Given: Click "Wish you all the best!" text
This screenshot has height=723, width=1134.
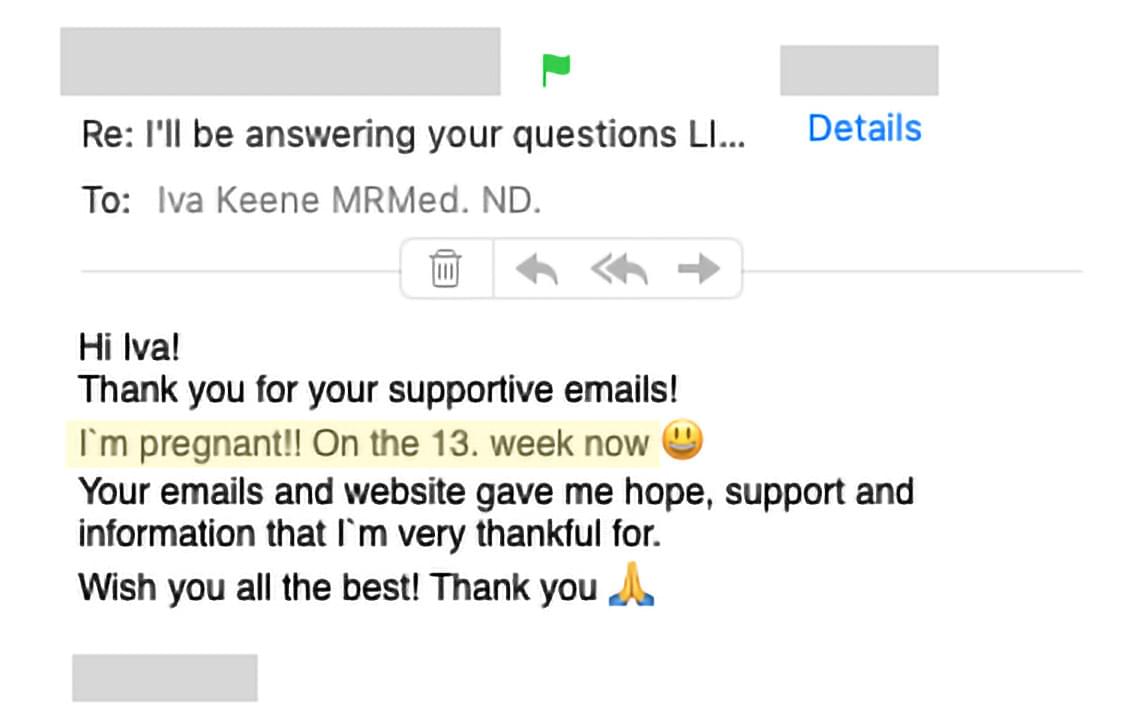Looking at the screenshot, I should click(249, 586).
